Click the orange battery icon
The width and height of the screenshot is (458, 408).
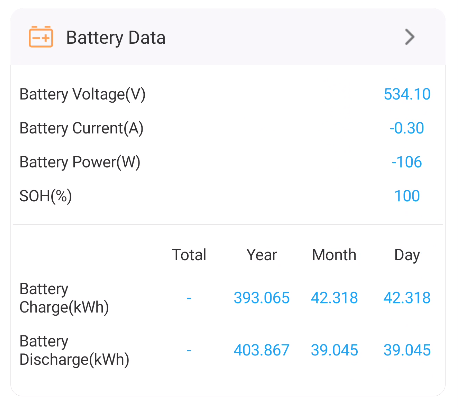[x=41, y=37]
